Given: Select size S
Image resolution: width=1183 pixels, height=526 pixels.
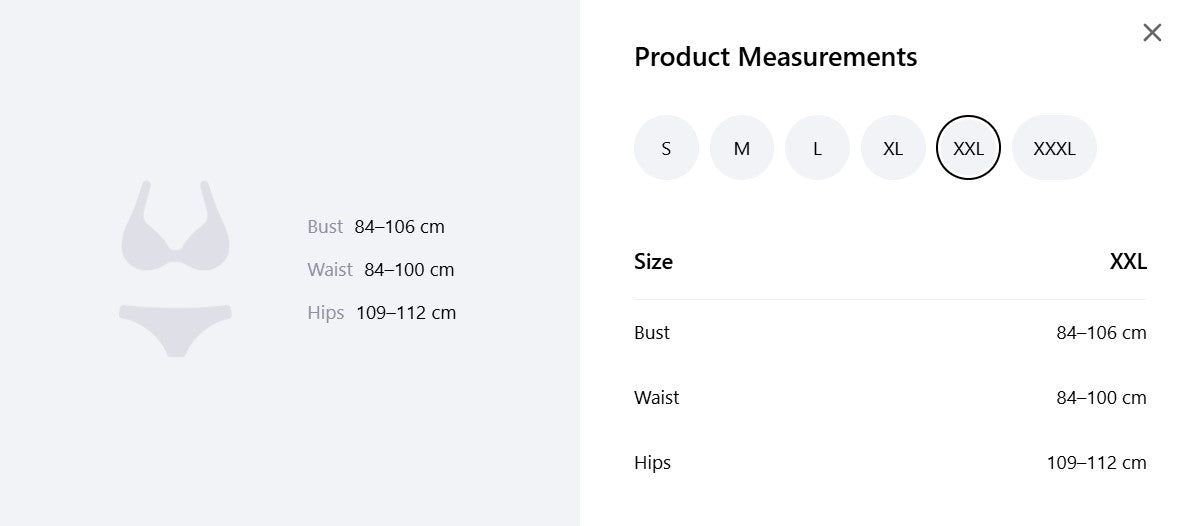Looking at the screenshot, I should coord(666,148).
